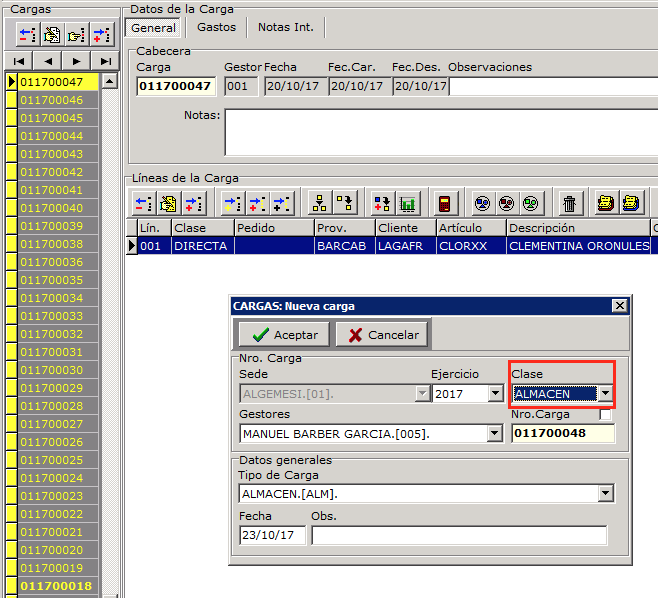Expand the Clase dropdown
The width and height of the screenshot is (658, 598).
[604, 394]
